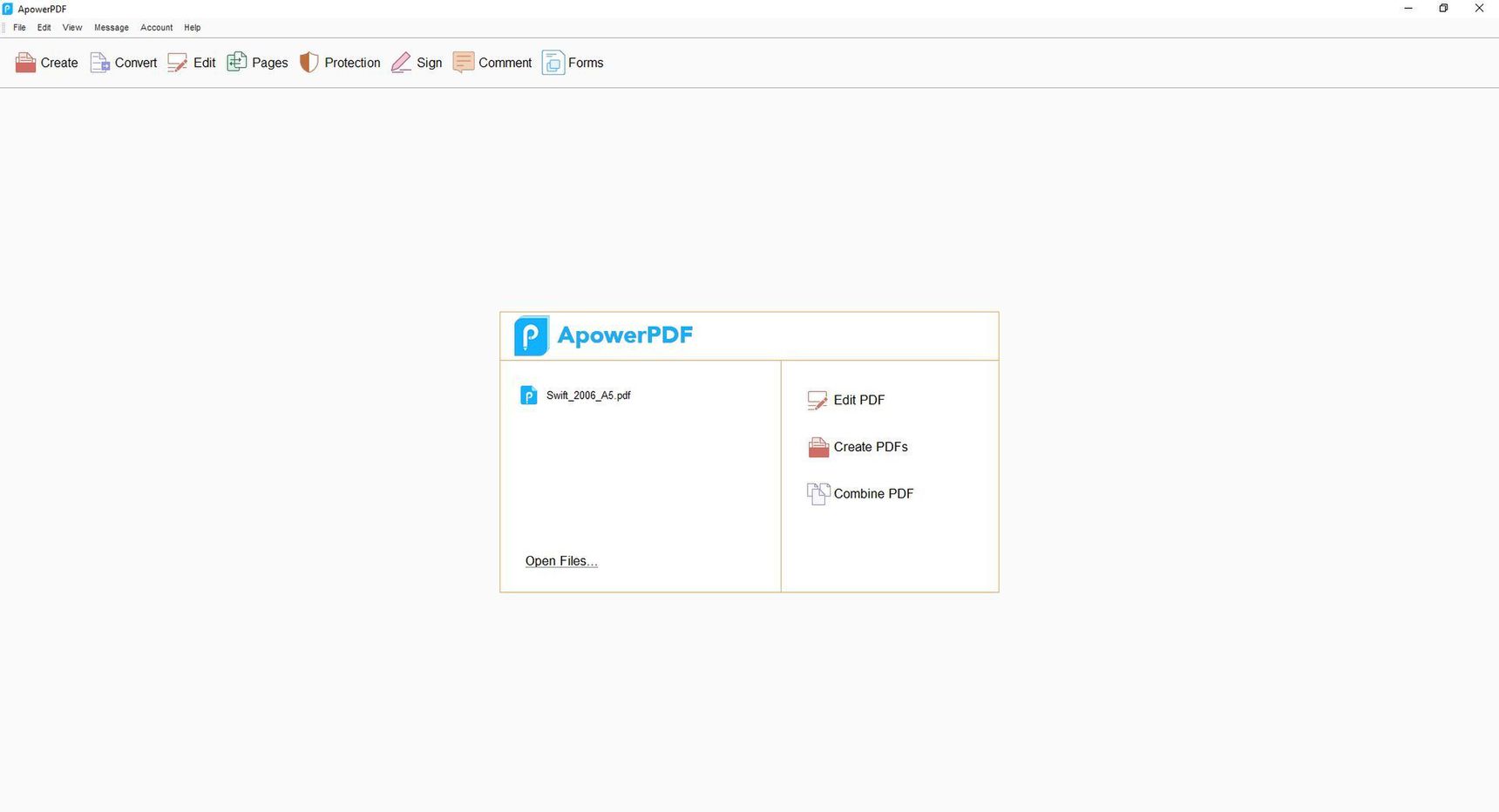Open the File menu

click(19, 28)
